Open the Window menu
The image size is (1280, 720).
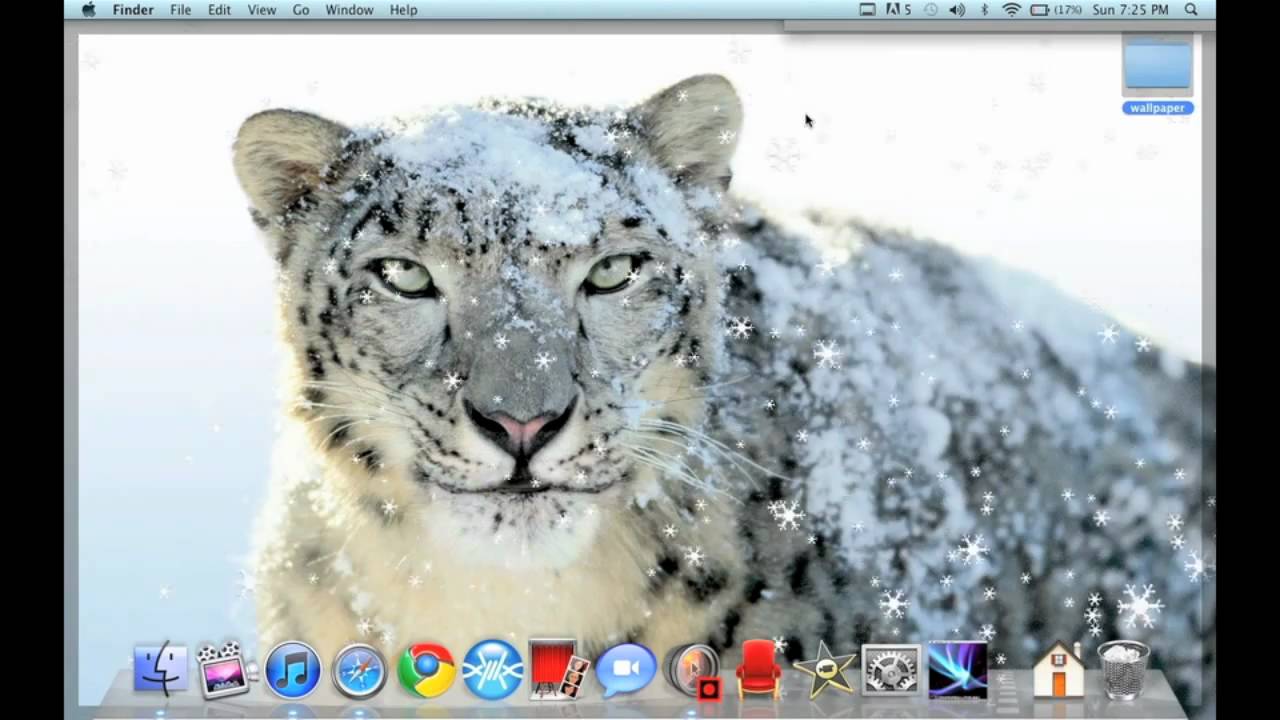coord(349,10)
